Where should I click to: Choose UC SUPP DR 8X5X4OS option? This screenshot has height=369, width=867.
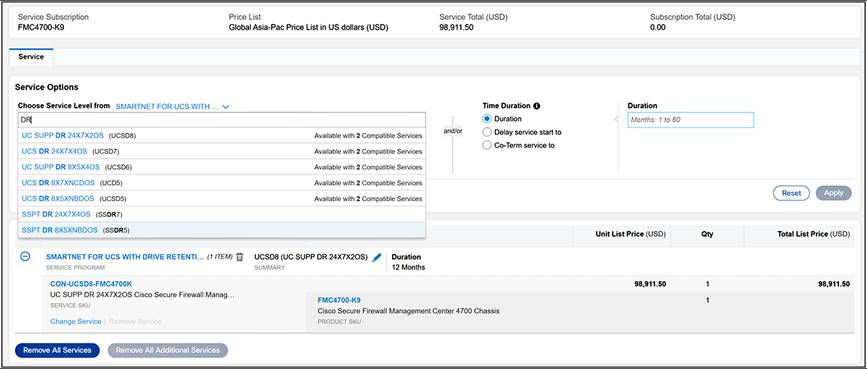(x=222, y=167)
